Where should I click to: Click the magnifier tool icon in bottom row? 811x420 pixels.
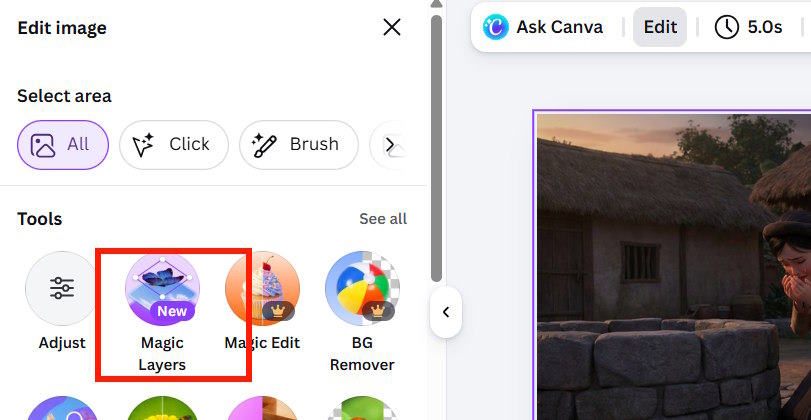pyautogui.click(x=62, y=410)
